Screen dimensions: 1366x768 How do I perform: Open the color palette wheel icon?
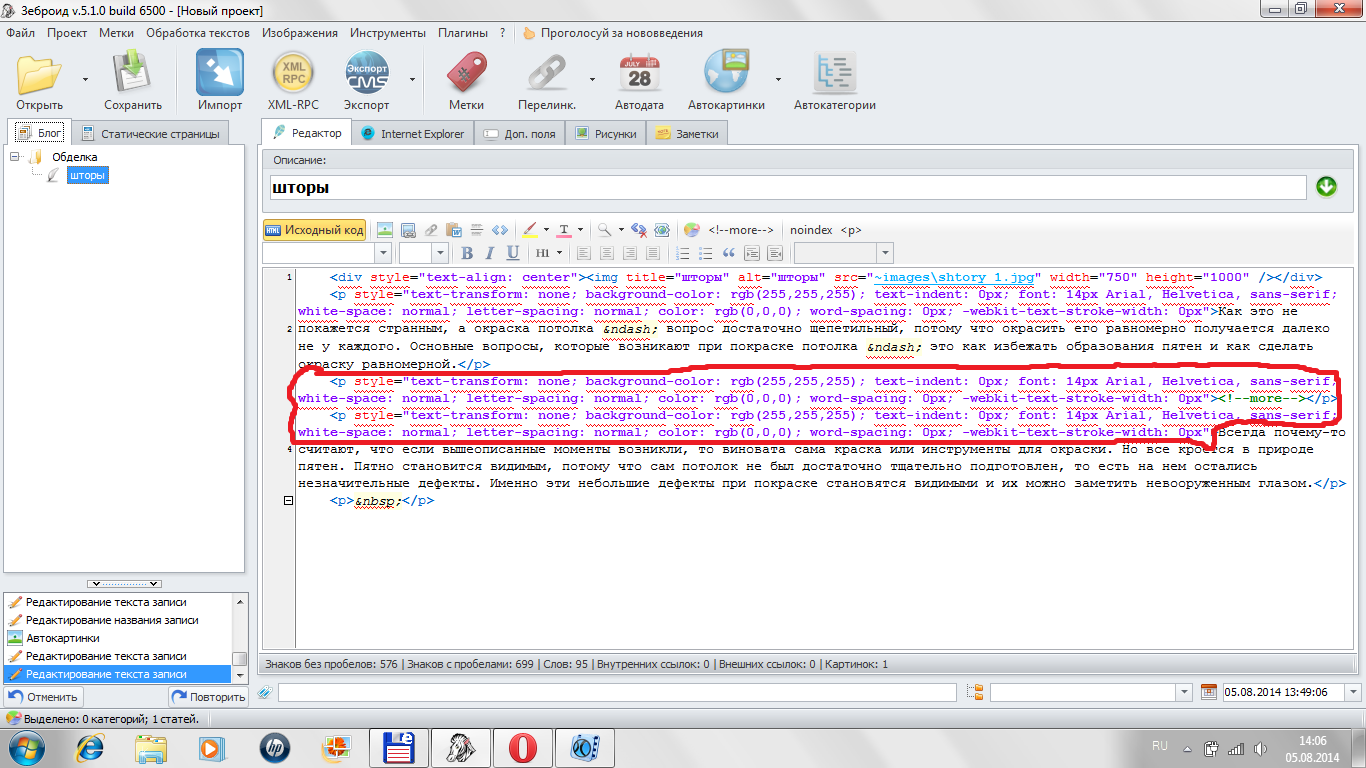[x=692, y=230]
